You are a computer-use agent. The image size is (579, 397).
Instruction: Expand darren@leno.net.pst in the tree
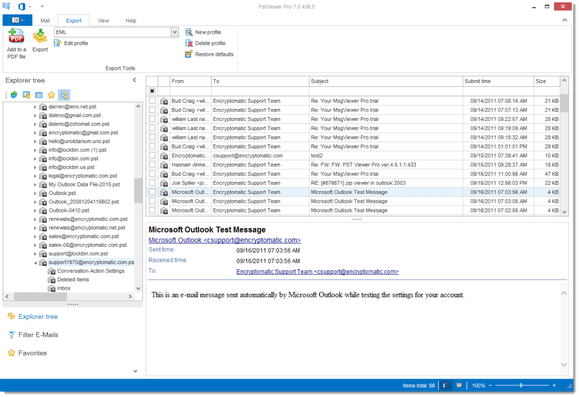click(35, 107)
